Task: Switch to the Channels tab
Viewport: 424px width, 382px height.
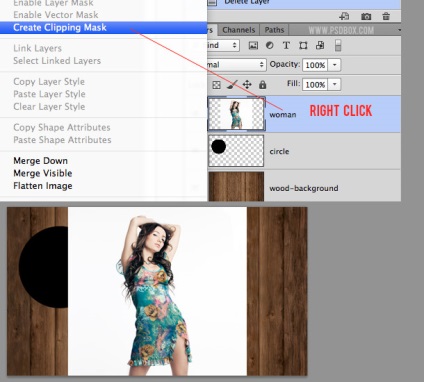Action: pos(239,30)
